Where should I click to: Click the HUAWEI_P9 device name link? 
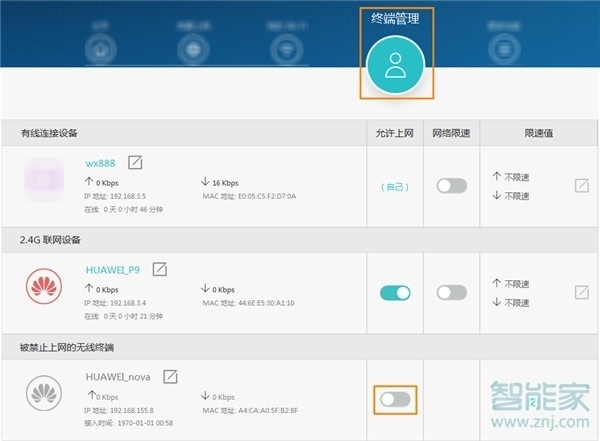[x=112, y=270]
